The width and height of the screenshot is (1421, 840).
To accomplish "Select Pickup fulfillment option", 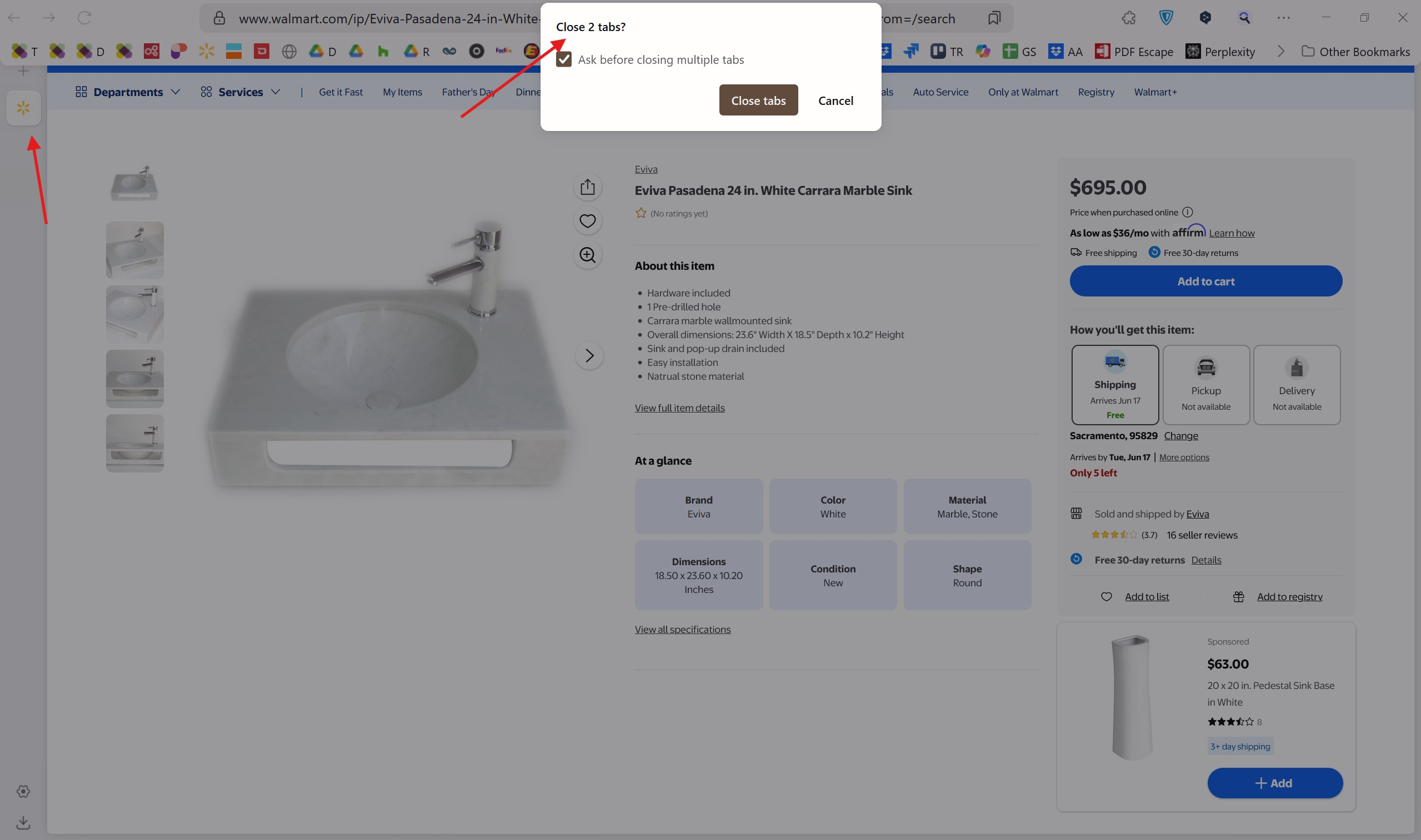I will pyautogui.click(x=1206, y=384).
